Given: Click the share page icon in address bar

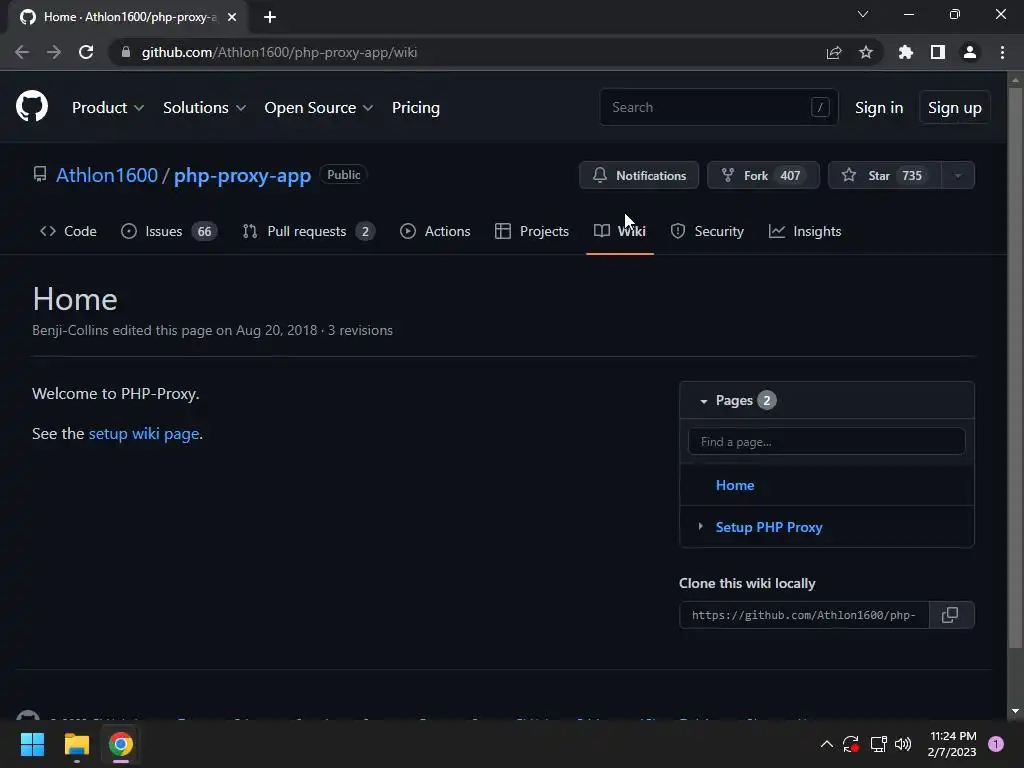Looking at the screenshot, I should pos(833,52).
